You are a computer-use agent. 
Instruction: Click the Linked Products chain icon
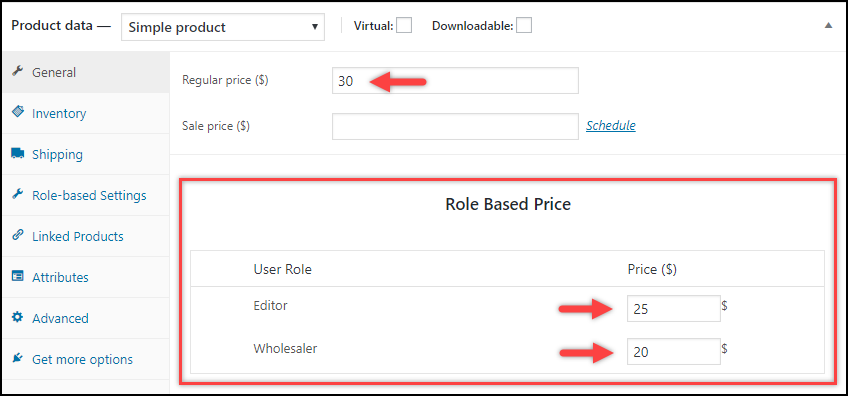[x=17, y=235]
